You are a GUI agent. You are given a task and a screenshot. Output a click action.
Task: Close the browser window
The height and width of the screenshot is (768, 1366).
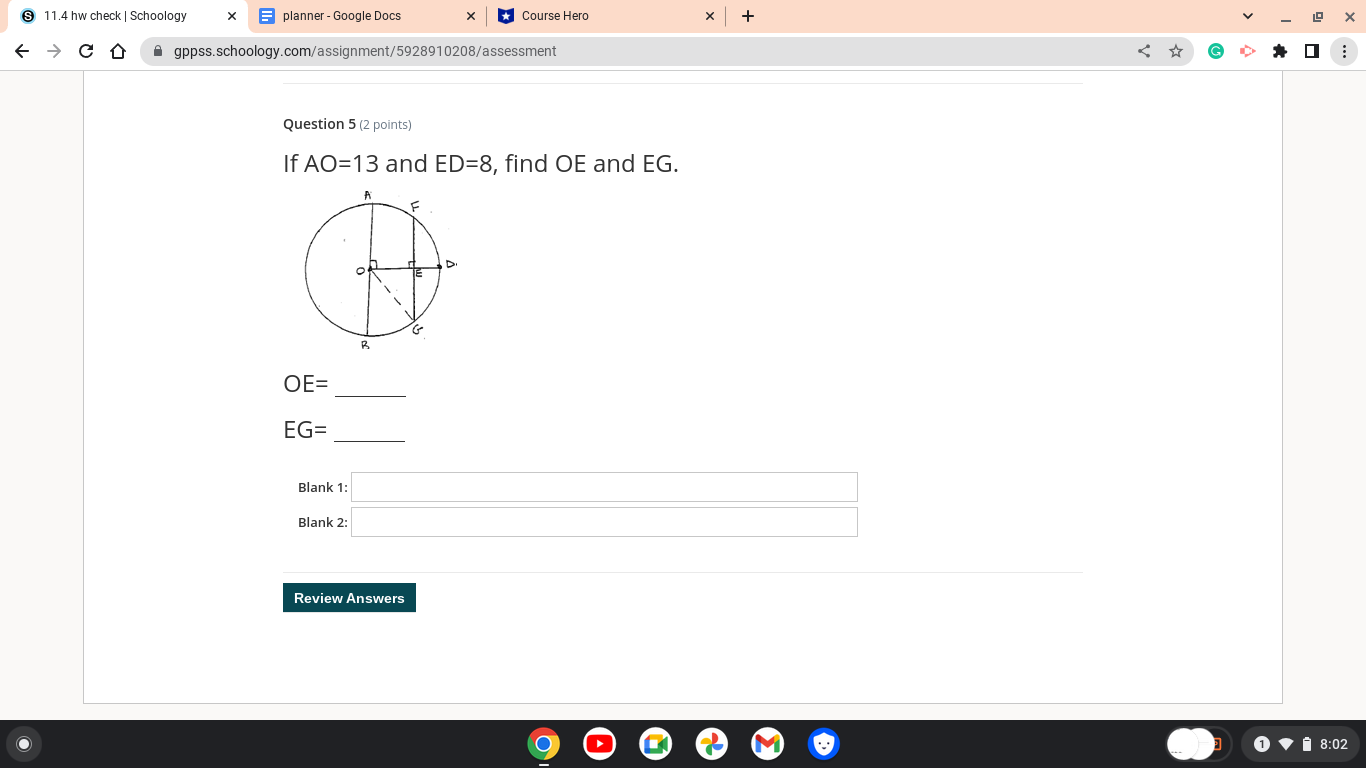(1350, 16)
